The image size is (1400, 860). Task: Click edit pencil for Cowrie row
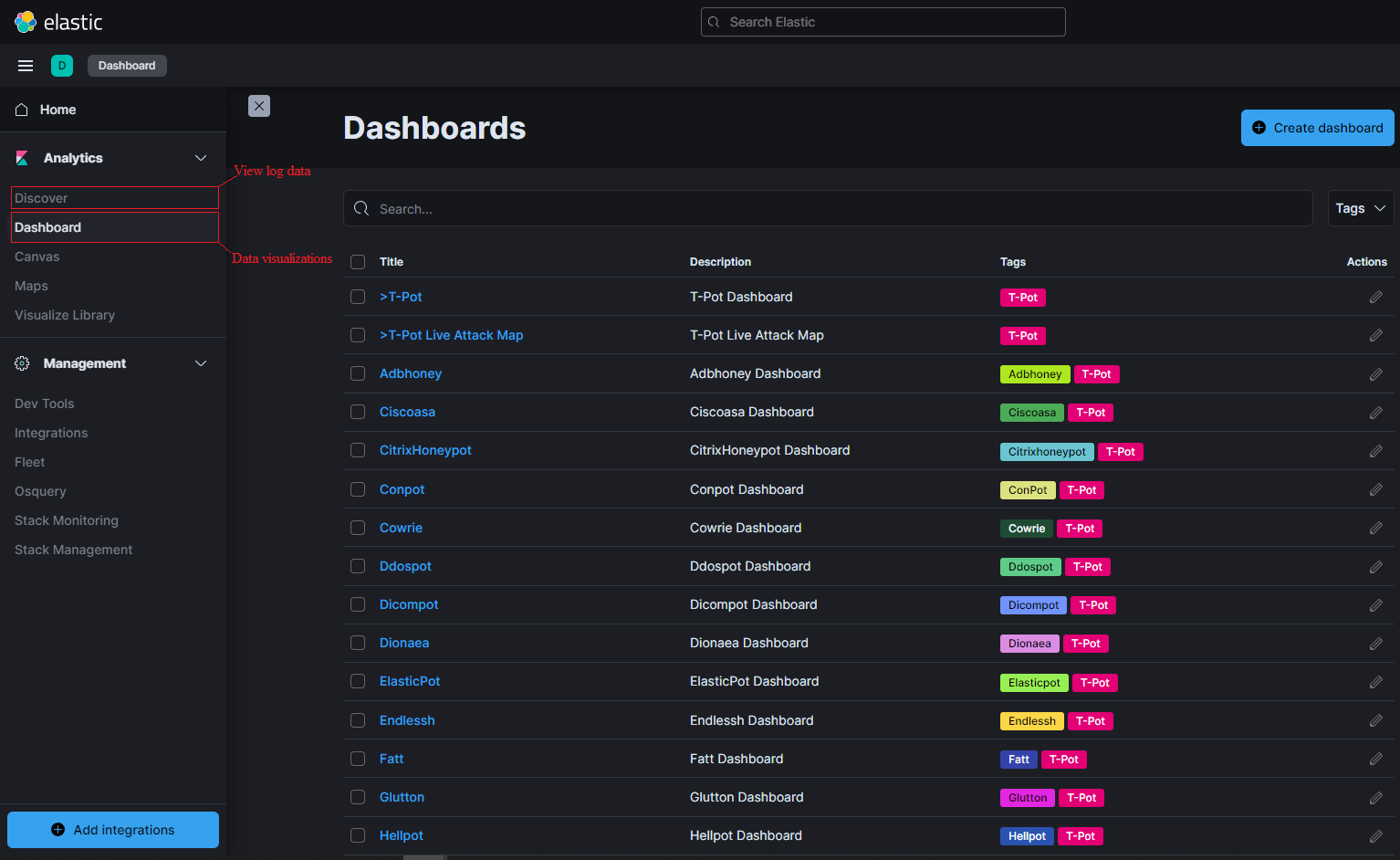1376,528
